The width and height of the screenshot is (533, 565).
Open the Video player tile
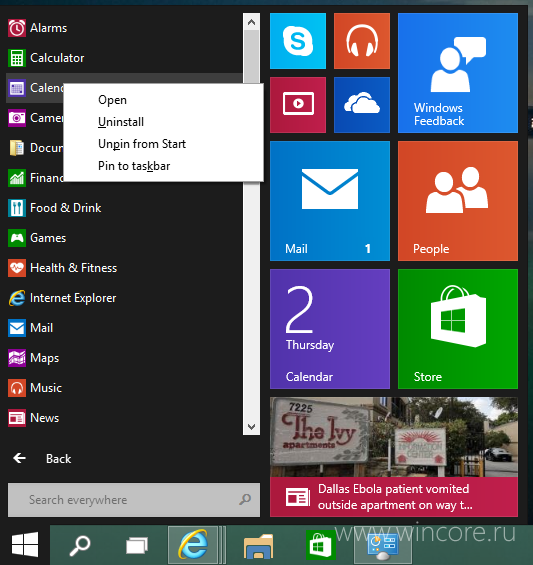coord(298,105)
